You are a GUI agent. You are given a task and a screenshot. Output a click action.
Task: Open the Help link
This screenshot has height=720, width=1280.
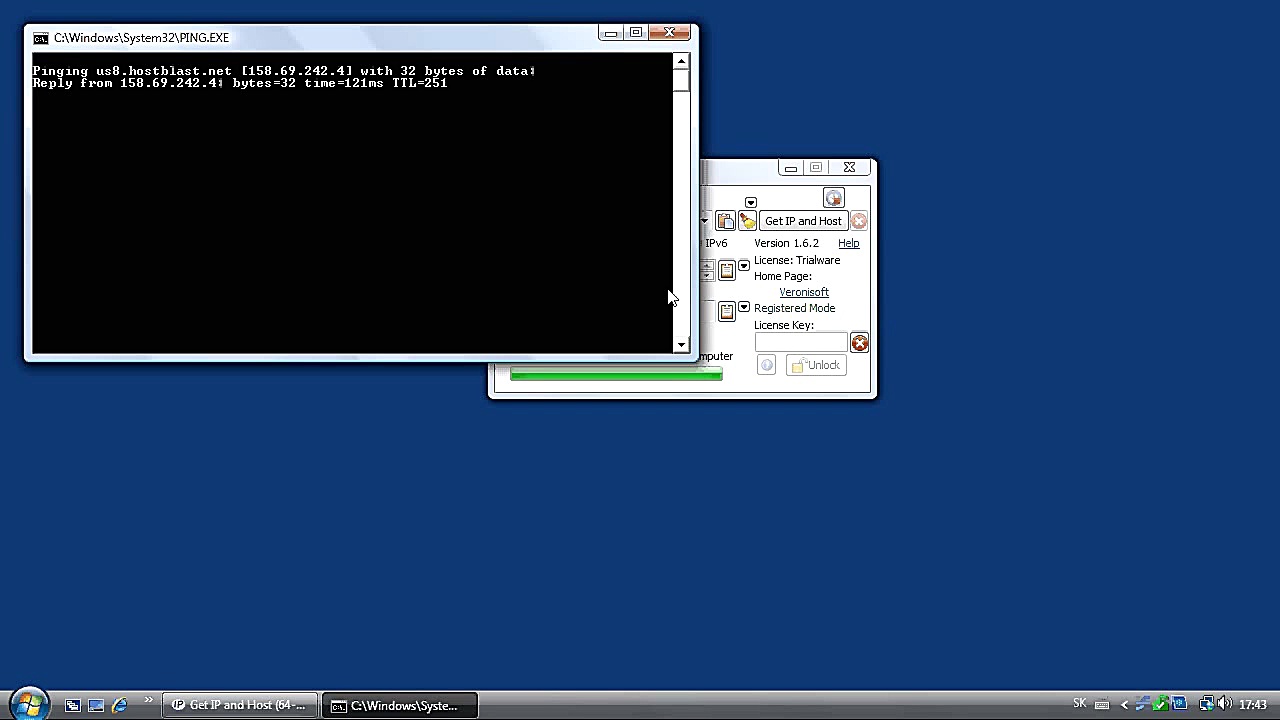848,243
